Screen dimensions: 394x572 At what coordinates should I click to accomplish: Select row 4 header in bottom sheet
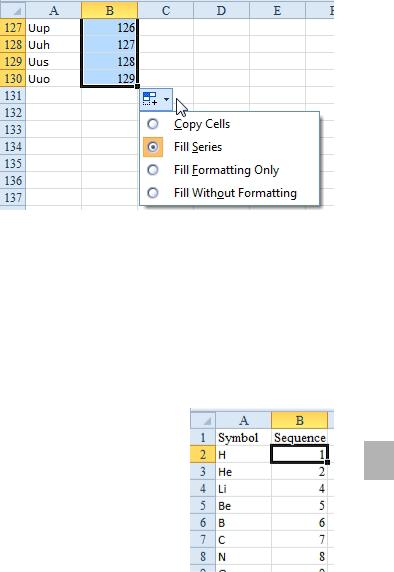click(203, 488)
